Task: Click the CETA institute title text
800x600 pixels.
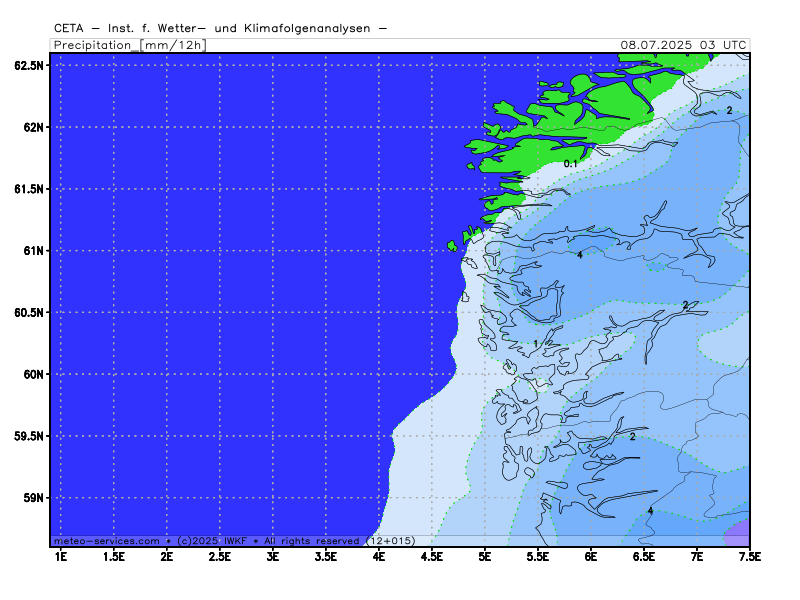Action: click(220, 28)
